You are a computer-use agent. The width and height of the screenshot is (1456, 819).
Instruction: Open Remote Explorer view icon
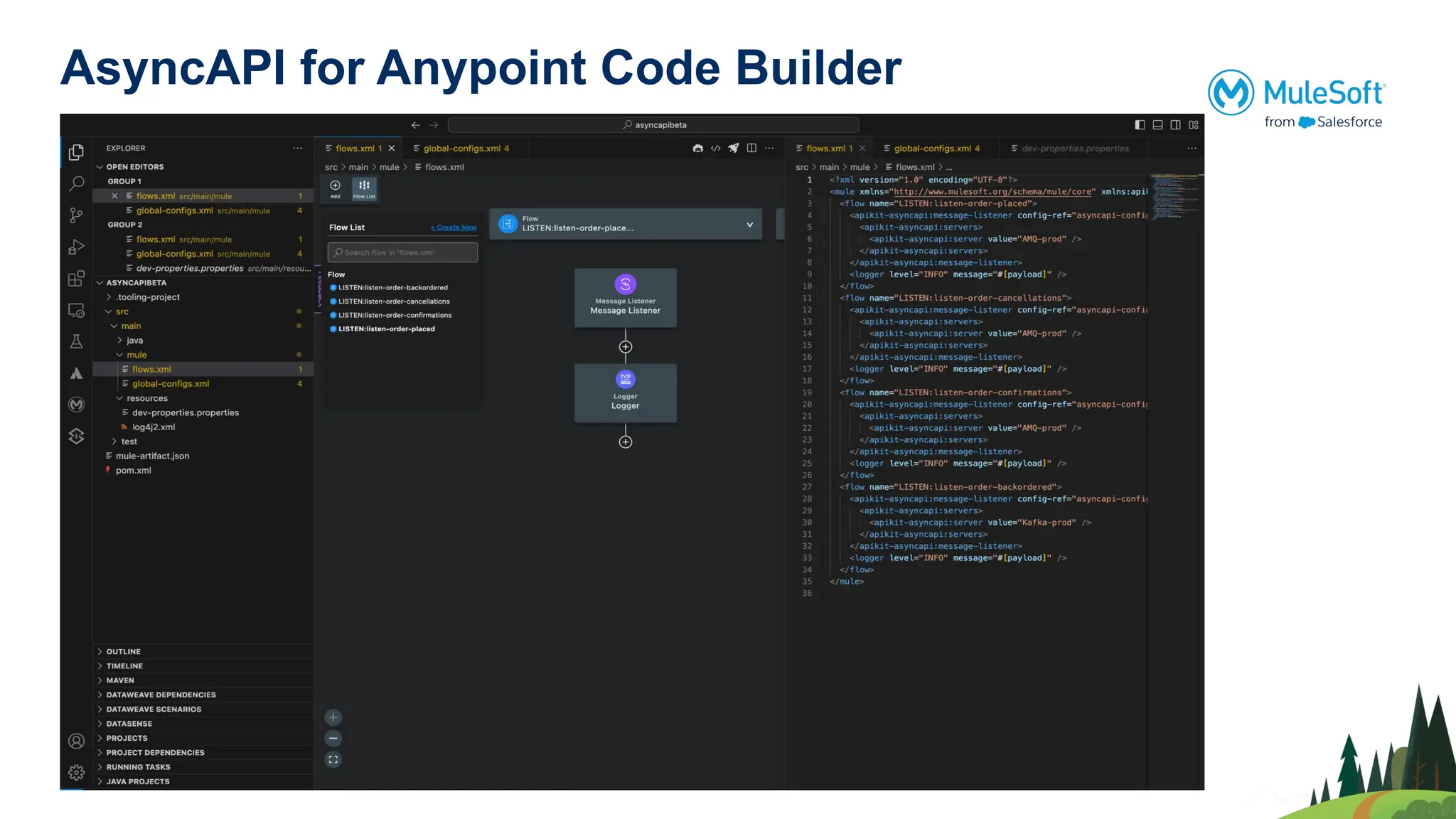pyautogui.click(x=76, y=311)
